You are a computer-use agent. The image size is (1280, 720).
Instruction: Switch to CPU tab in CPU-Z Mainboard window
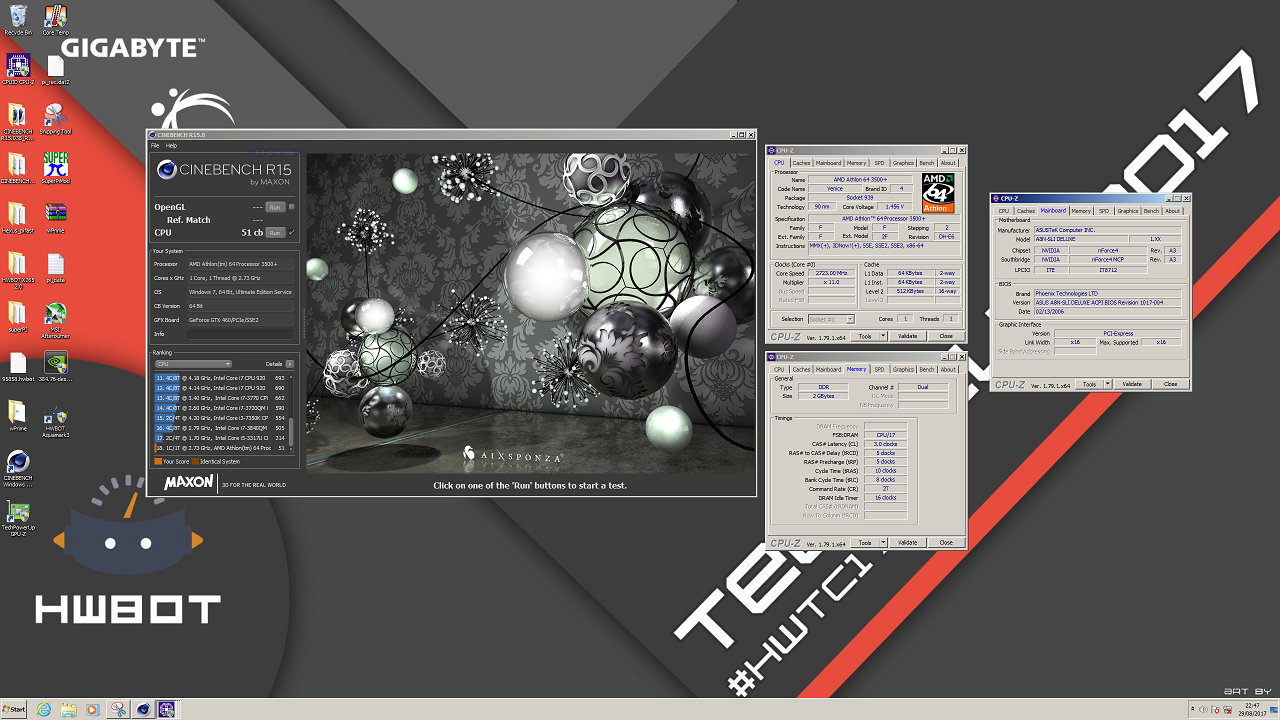tap(1003, 211)
